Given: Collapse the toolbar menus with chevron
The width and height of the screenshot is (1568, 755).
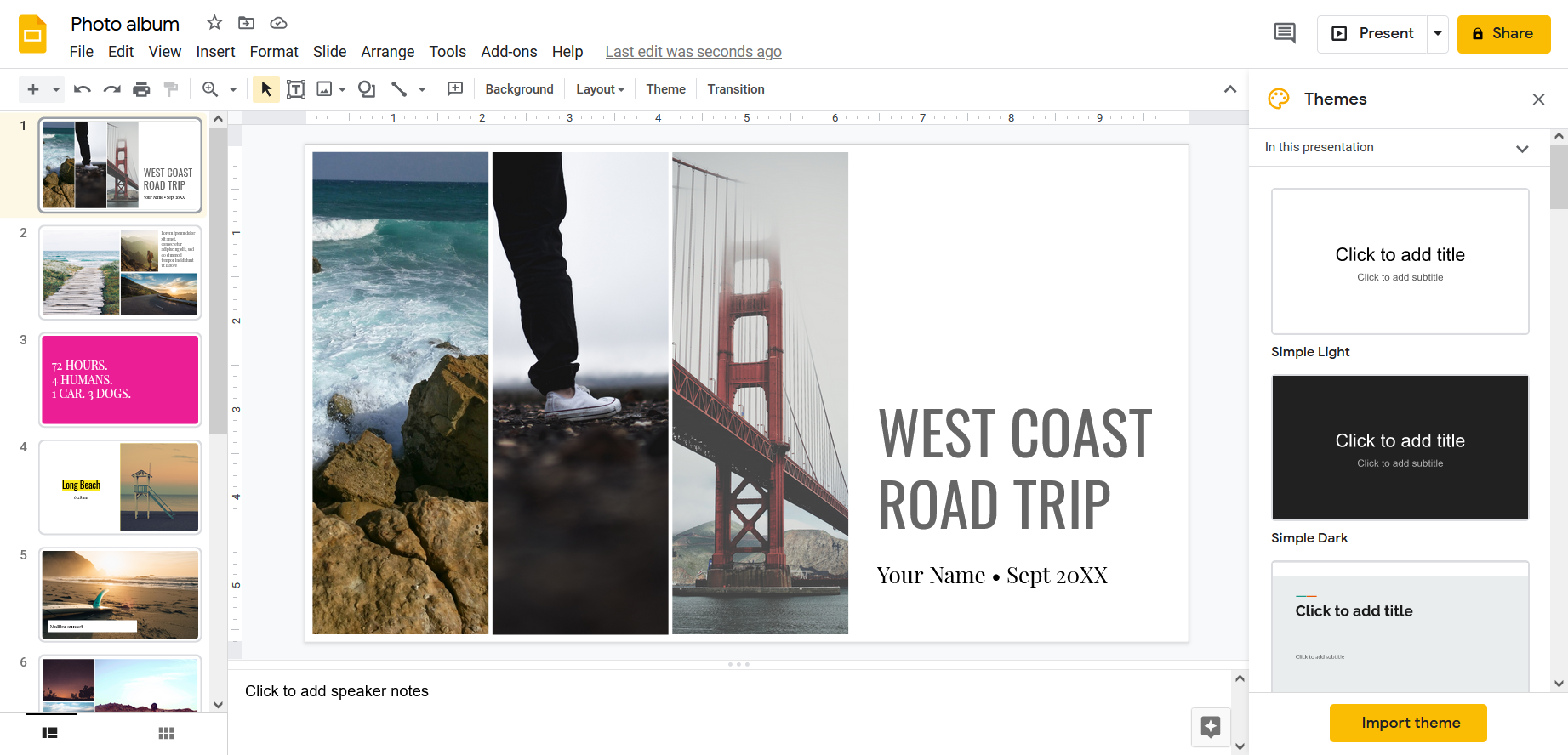Looking at the screenshot, I should 1229,89.
